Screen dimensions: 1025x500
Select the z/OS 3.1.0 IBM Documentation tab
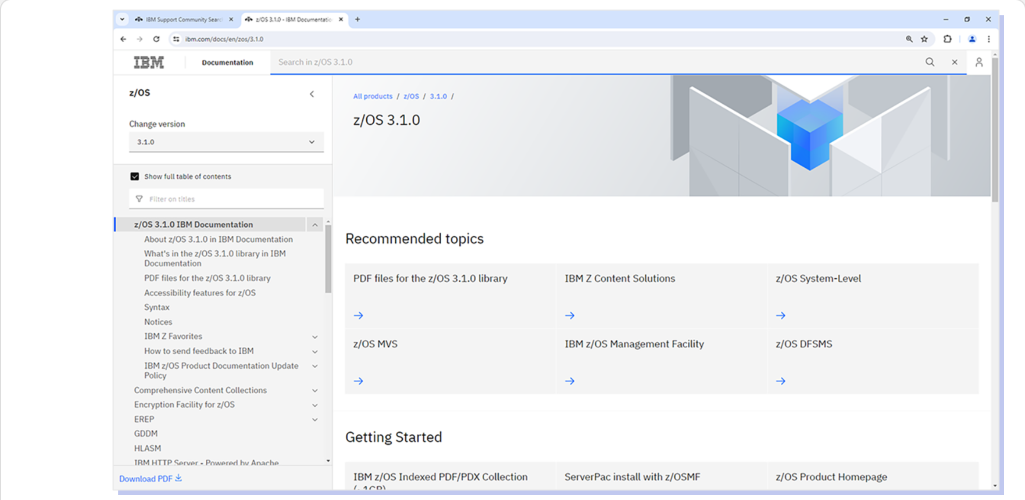pyautogui.click(x=295, y=20)
